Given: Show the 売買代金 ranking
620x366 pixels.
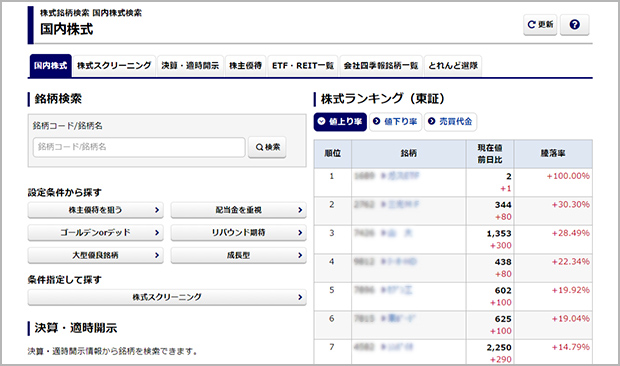Looking at the screenshot, I should point(450,121).
